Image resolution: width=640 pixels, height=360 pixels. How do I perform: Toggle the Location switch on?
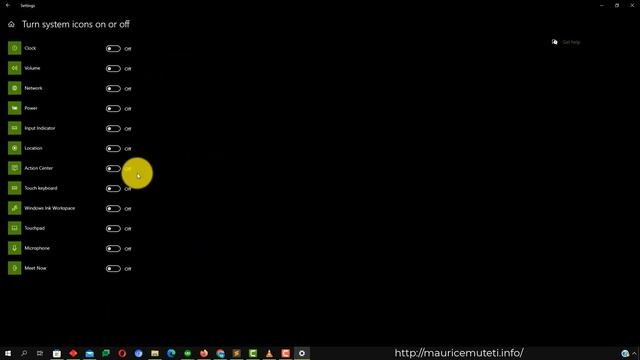point(113,149)
